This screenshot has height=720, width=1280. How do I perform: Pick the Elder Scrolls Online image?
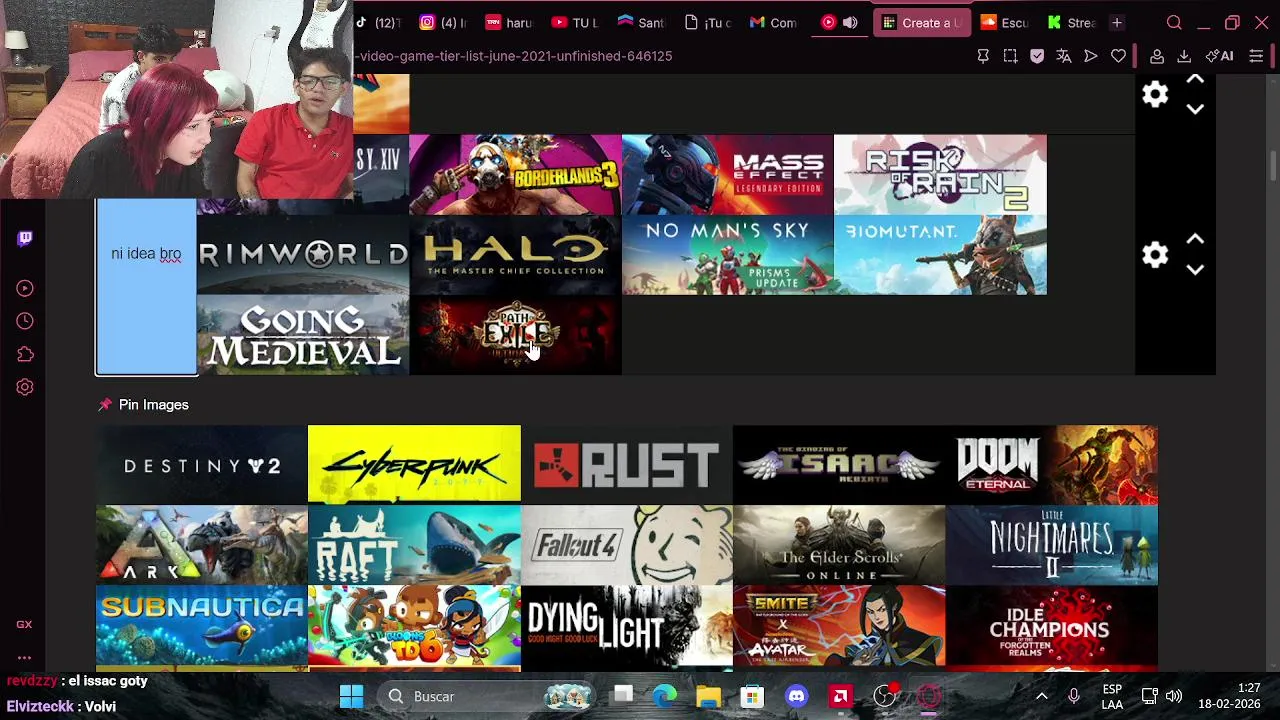(839, 544)
